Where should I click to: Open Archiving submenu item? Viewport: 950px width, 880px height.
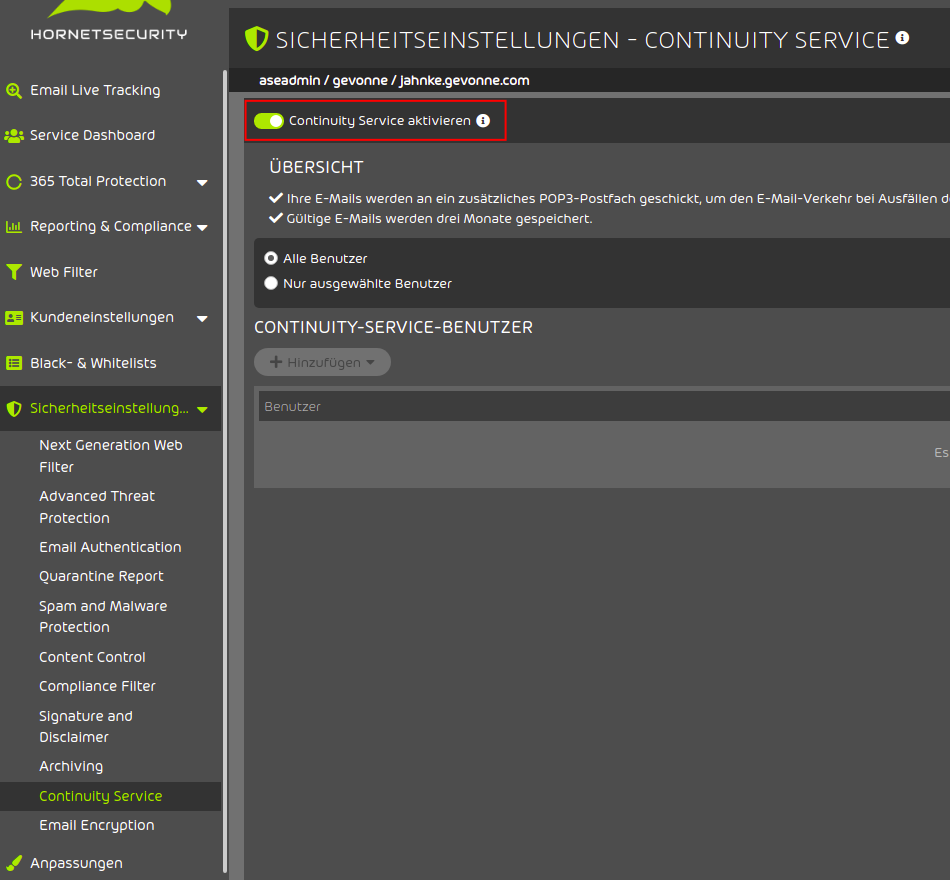click(x=71, y=767)
